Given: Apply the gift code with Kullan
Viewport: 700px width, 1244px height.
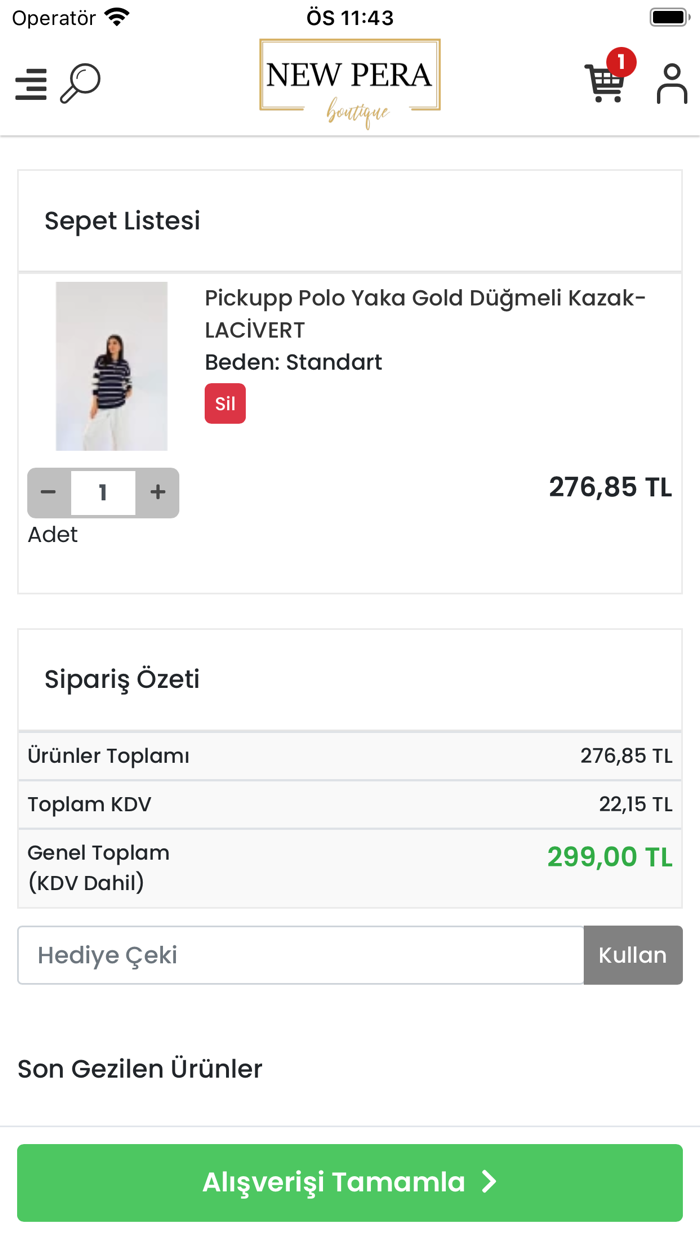Looking at the screenshot, I should tap(633, 955).
